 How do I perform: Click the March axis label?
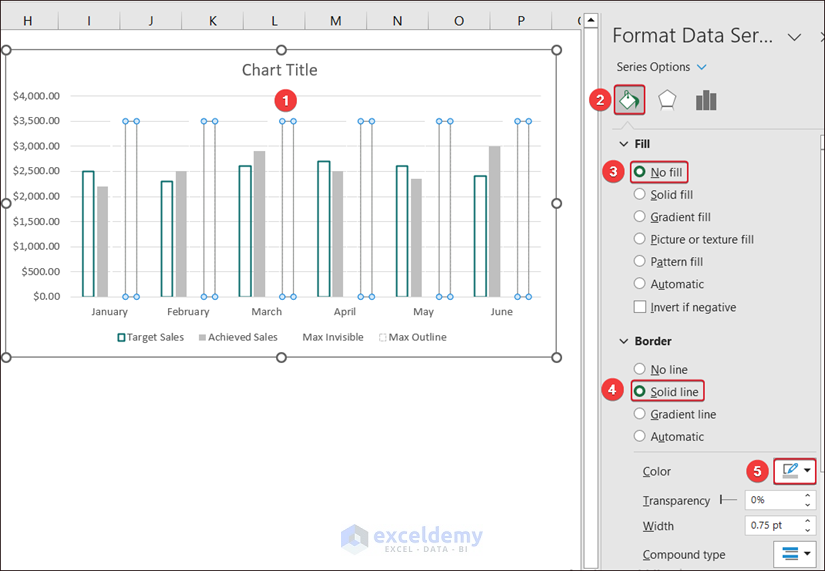point(266,312)
